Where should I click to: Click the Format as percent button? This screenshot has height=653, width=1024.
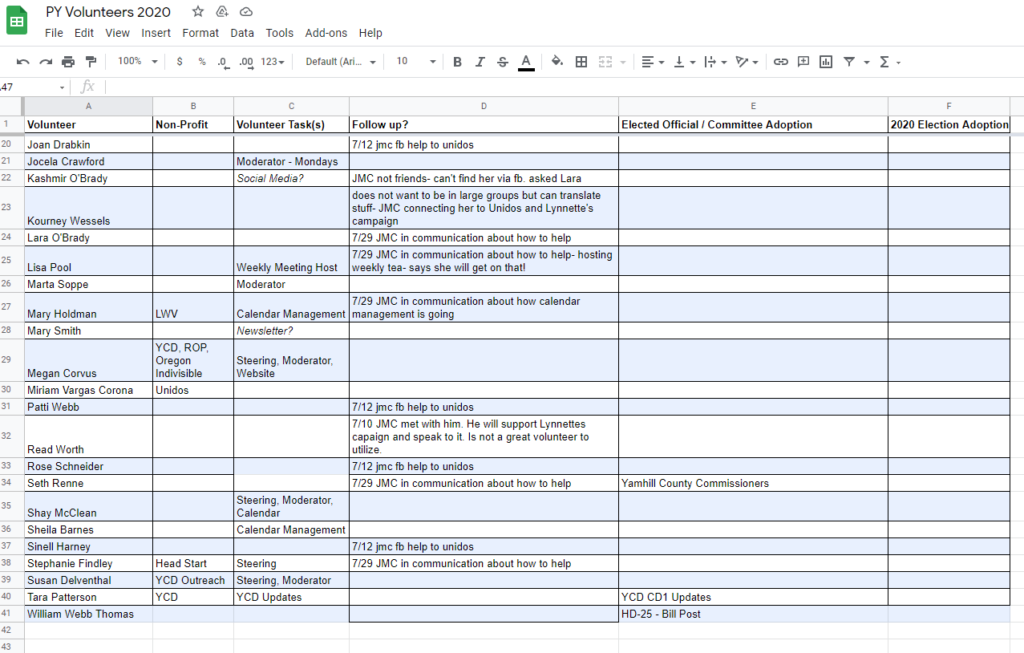[201, 62]
